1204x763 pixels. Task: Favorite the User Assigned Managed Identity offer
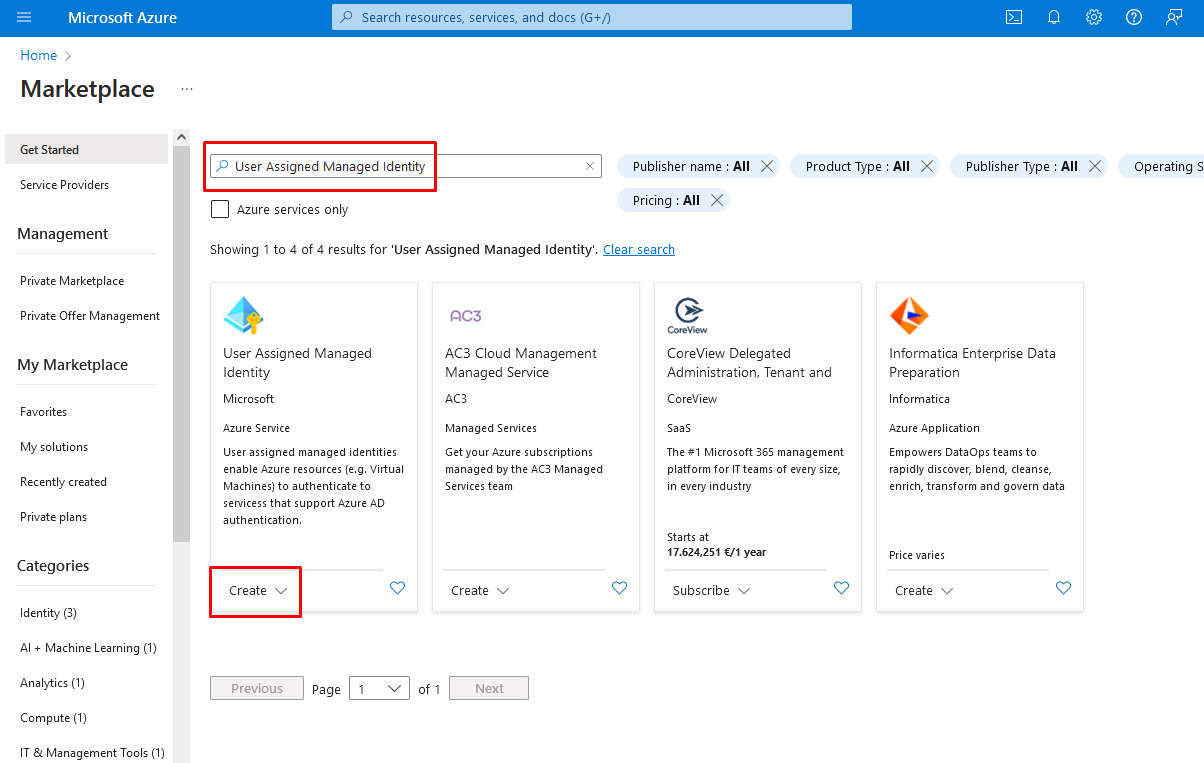[397, 588]
